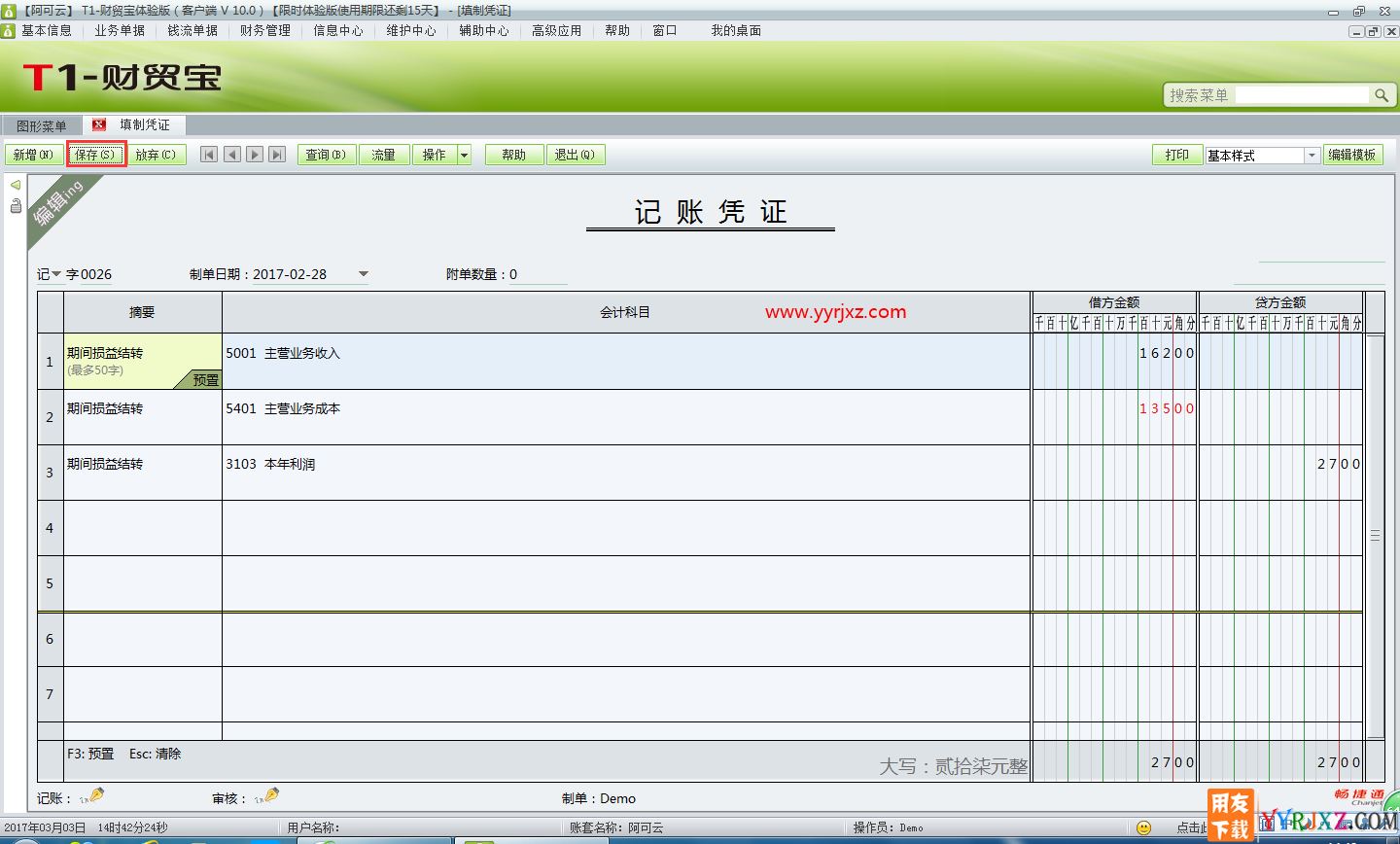
Task: Click the 打印 button
Action: click(1177, 155)
